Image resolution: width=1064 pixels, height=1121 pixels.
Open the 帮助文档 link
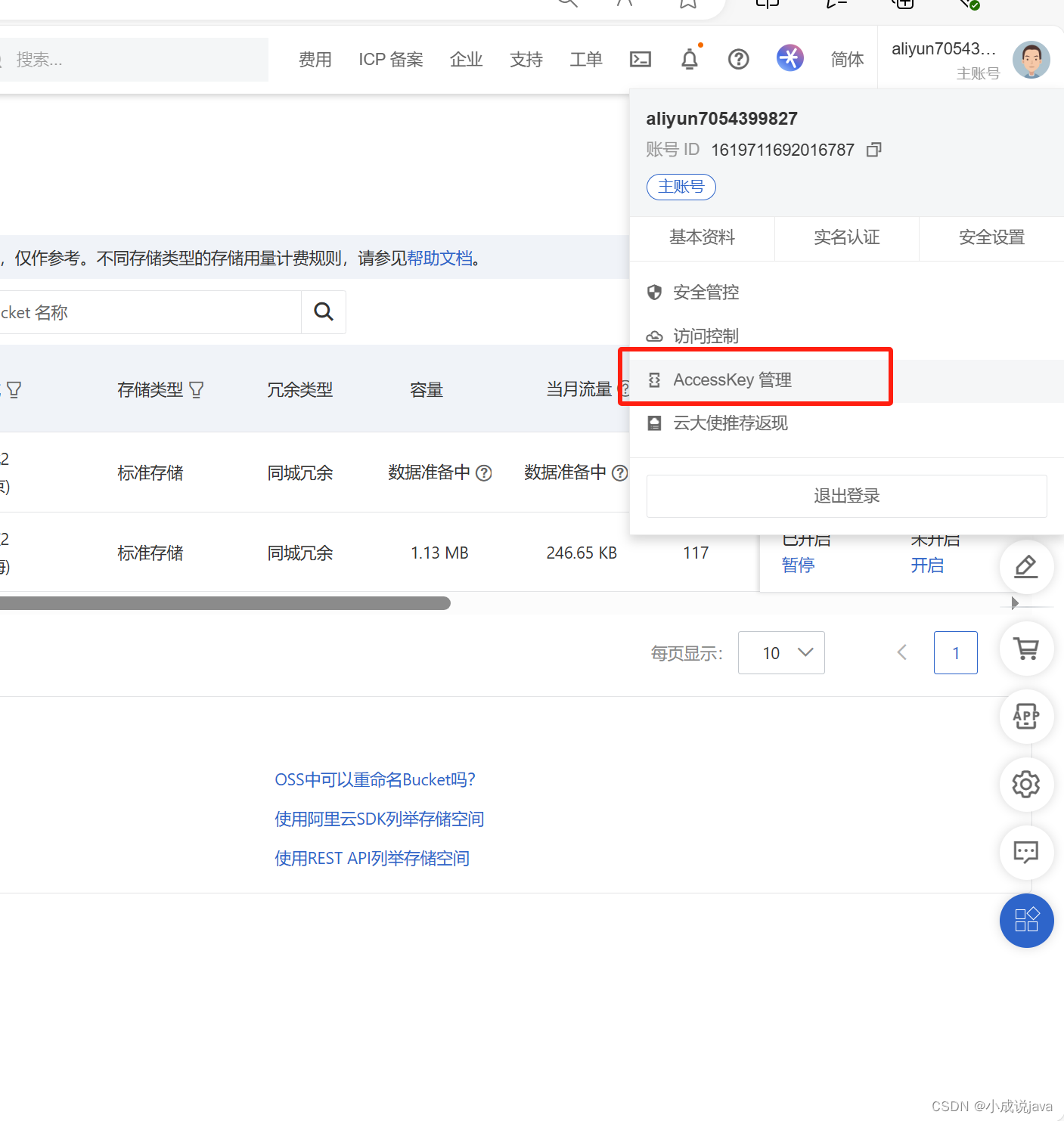pos(440,258)
